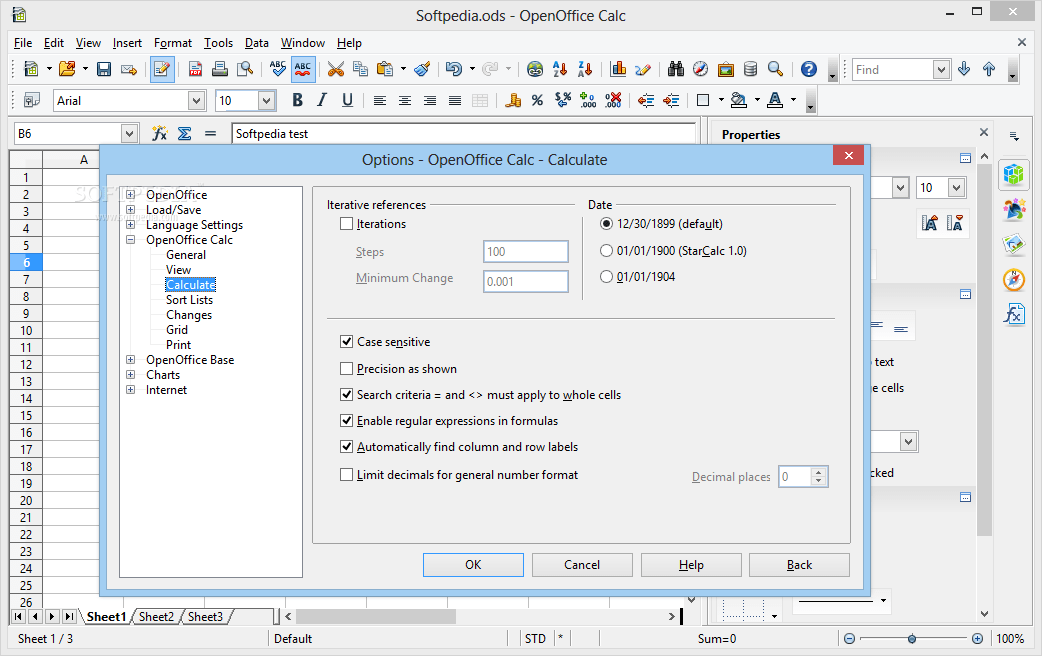Expand the Load/Save tree node

click(x=131, y=209)
